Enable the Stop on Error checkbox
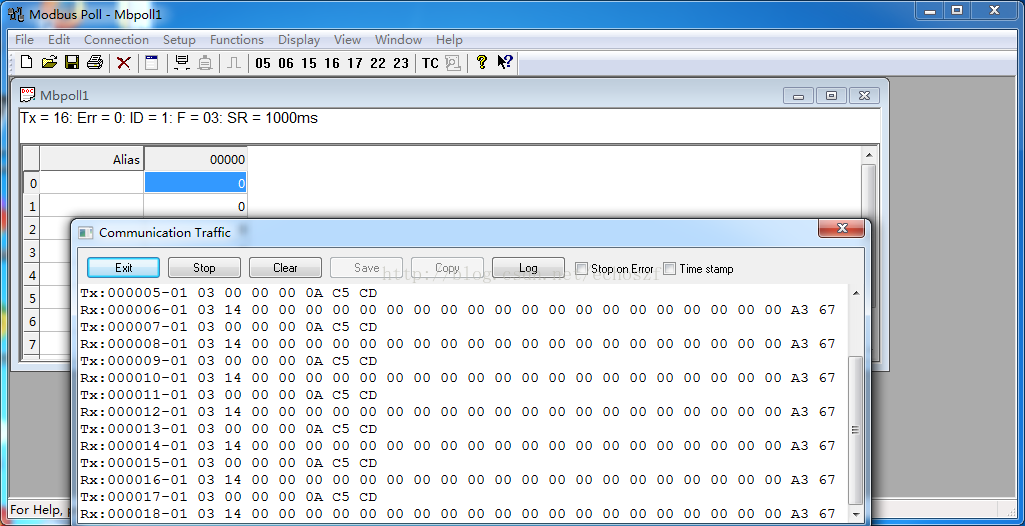The width and height of the screenshot is (1025, 526). 581,269
